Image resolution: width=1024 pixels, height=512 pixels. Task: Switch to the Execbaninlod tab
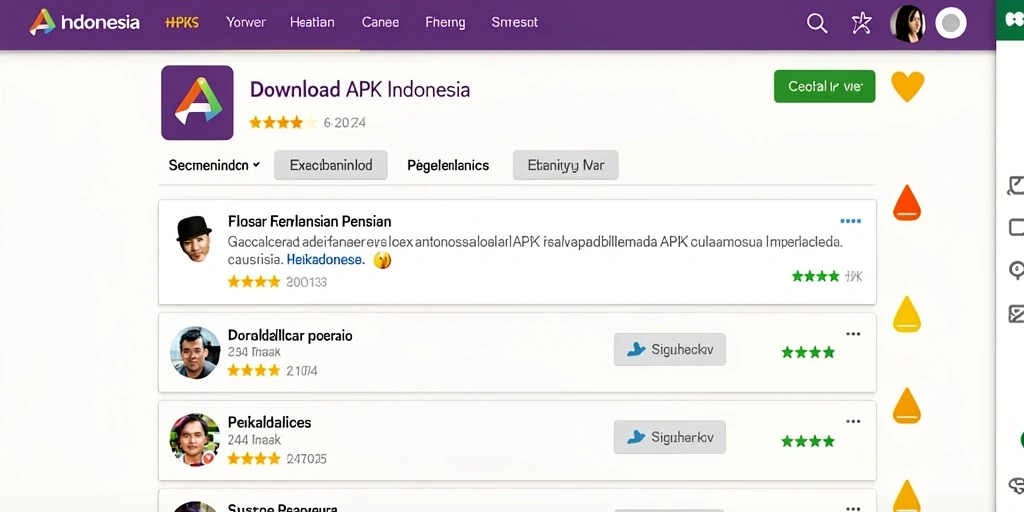pos(330,165)
